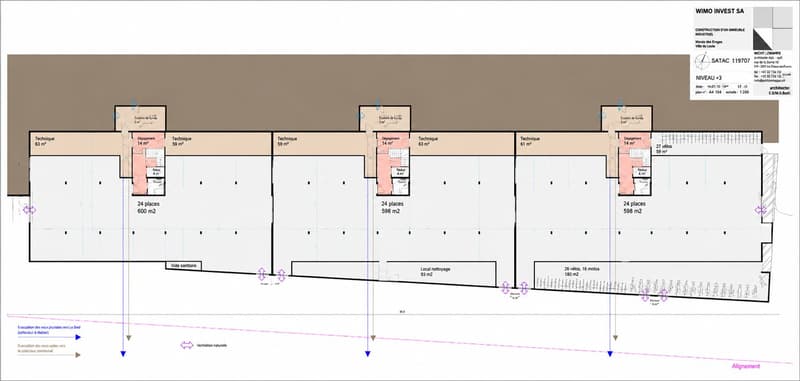Click the '24 places 598 m2' label in middle block

(x=393, y=207)
